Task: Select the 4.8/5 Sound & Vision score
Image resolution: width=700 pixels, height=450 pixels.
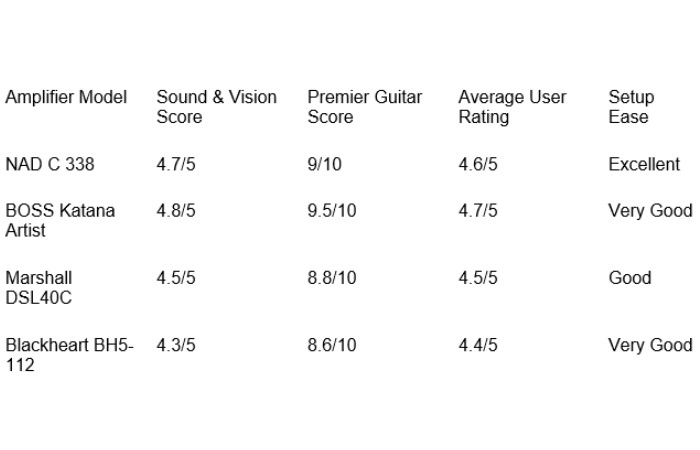Action: tap(176, 211)
